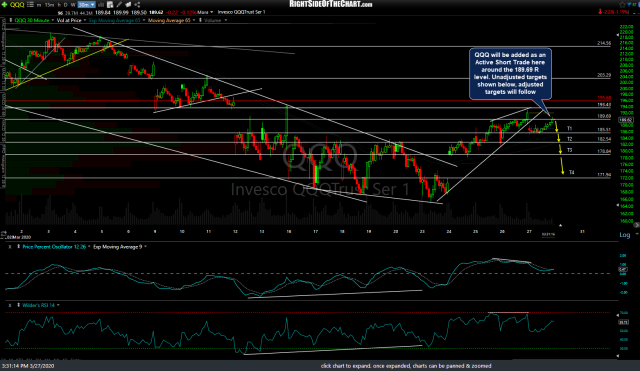Click the move handle before Volume label
The width and height of the screenshot is (640, 371).
click(x=200, y=20)
